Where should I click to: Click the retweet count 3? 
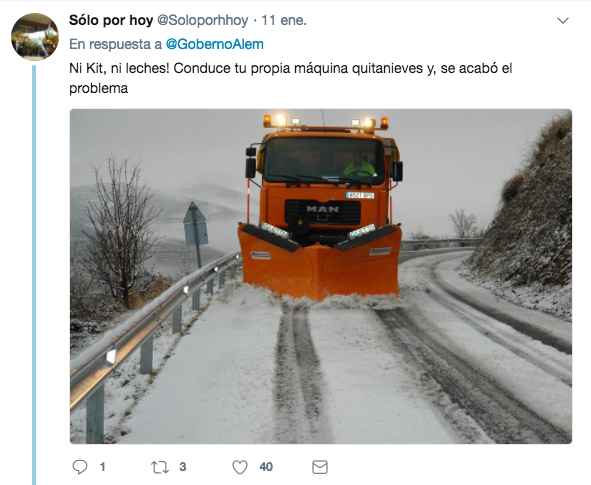pos(183,467)
